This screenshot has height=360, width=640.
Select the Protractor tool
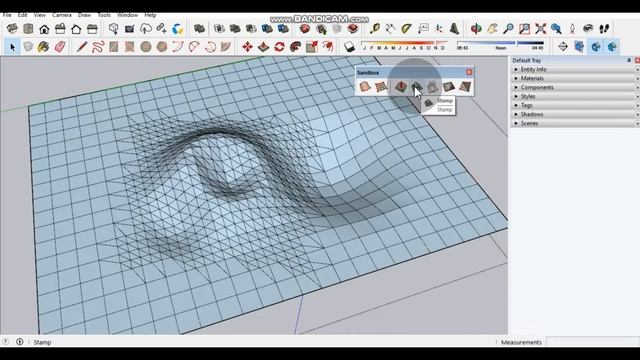(407, 29)
